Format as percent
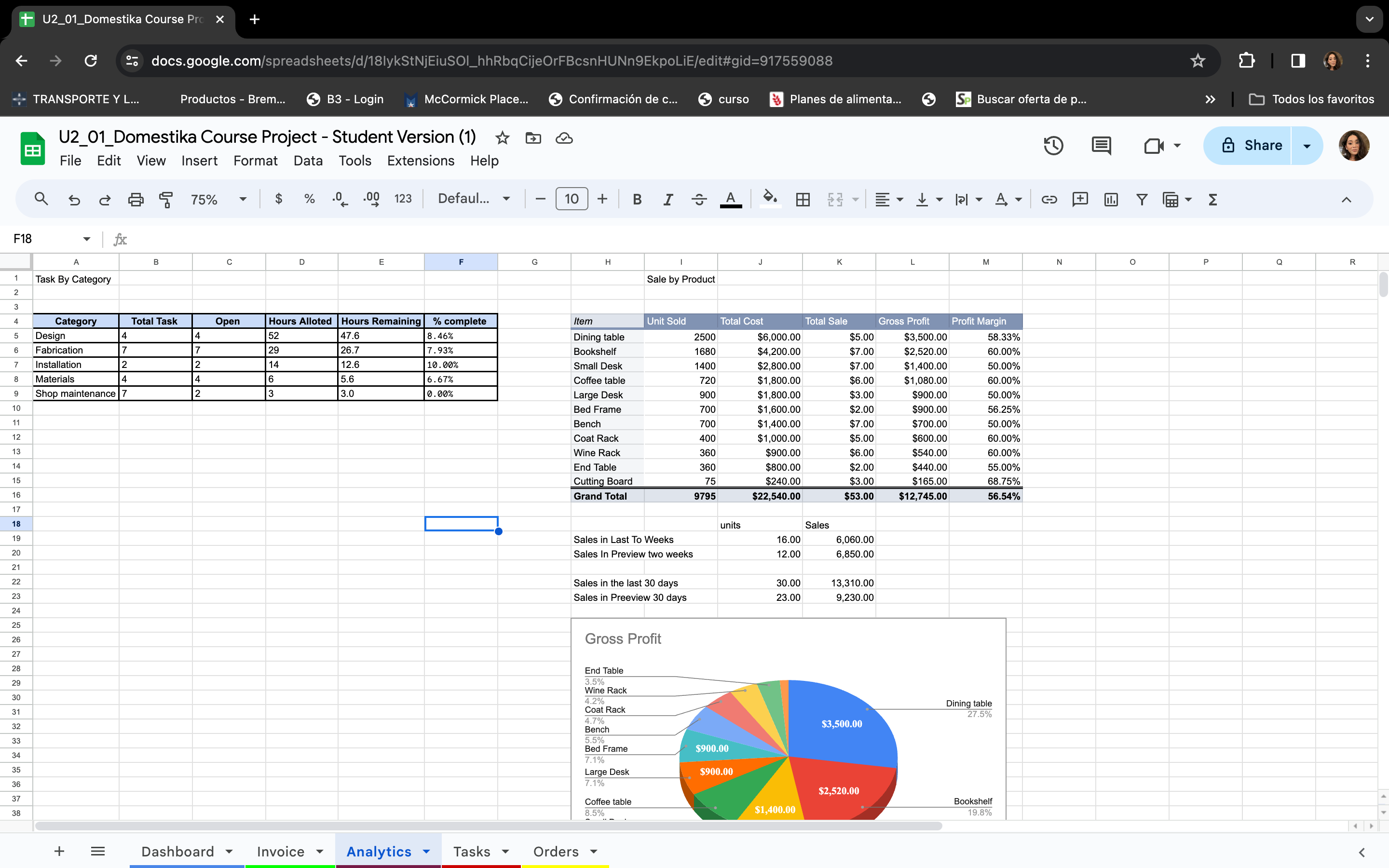 [x=309, y=199]
